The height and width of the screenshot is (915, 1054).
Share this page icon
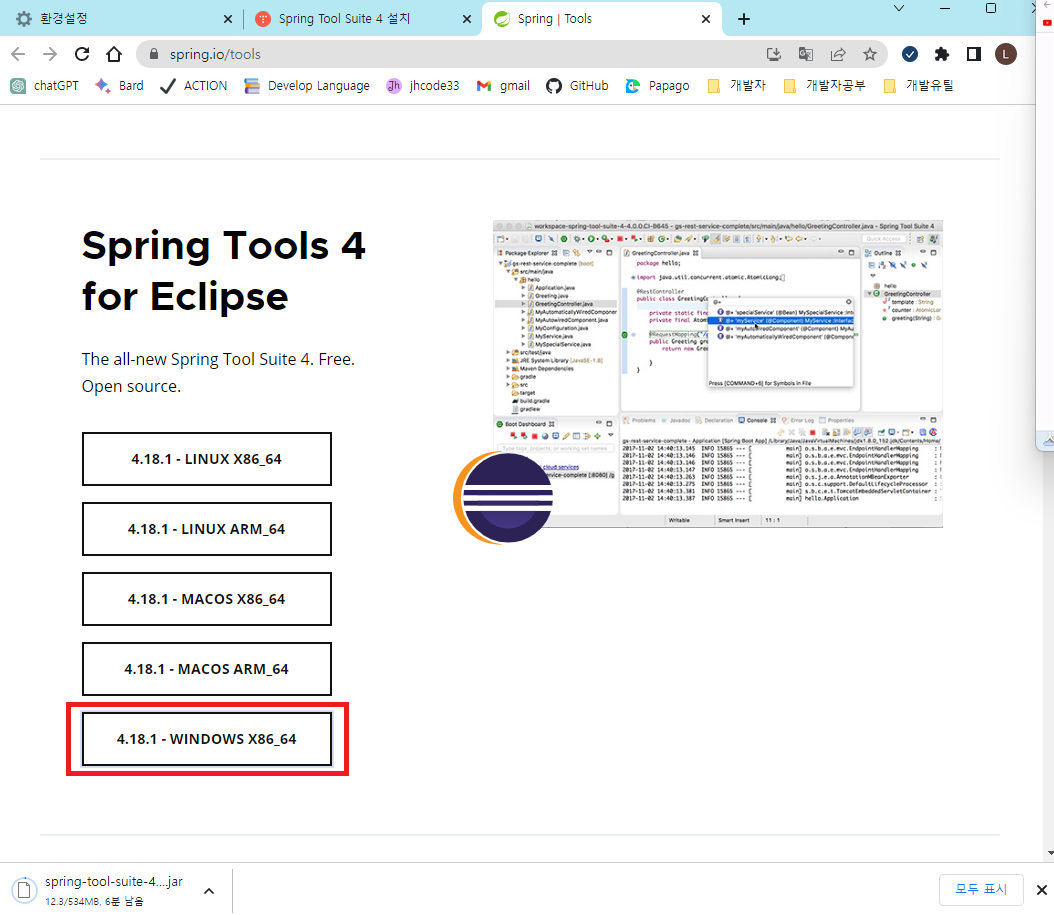[838, 54]
